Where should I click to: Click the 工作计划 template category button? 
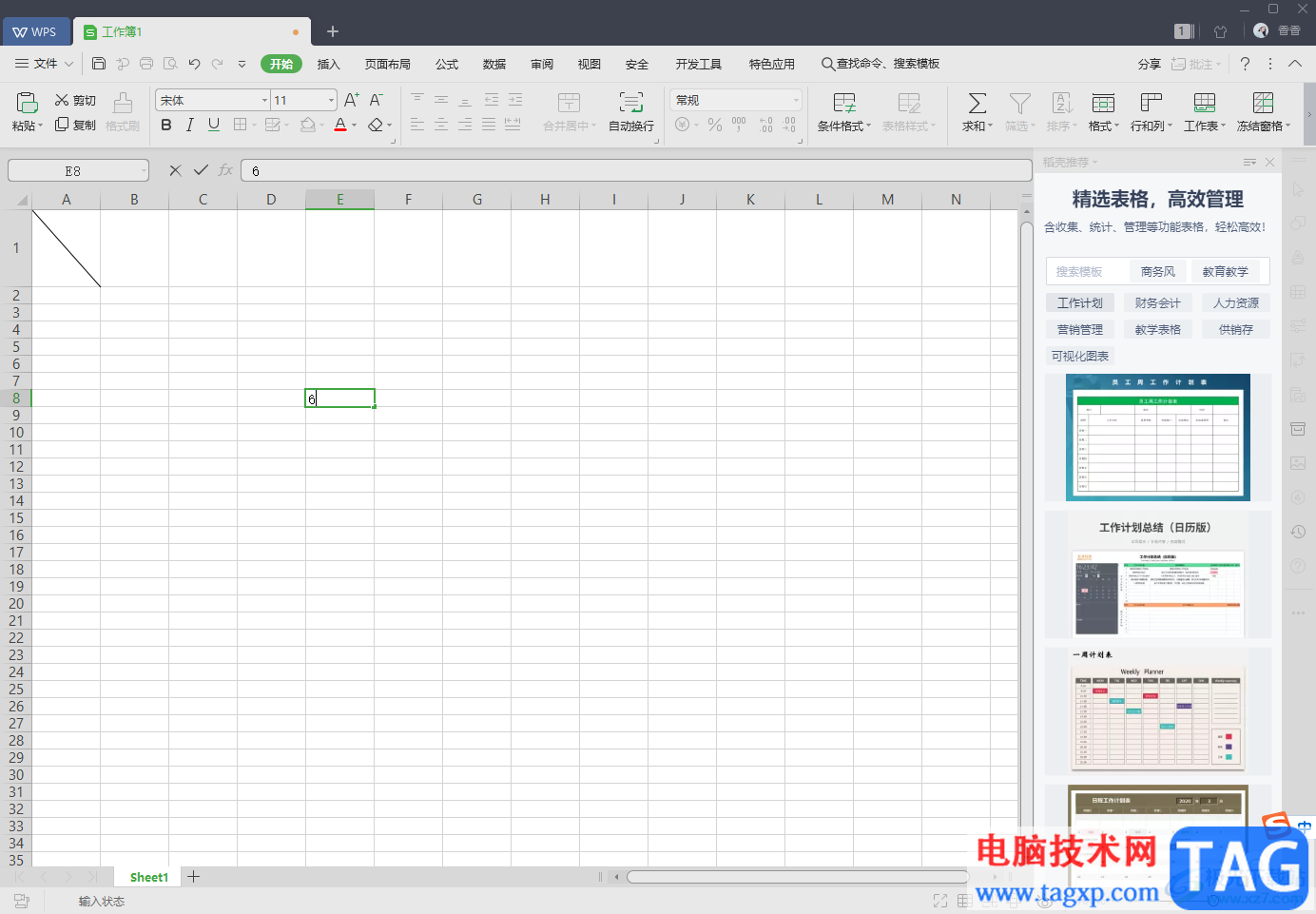pyautogui.click(x=1080, y=302)
